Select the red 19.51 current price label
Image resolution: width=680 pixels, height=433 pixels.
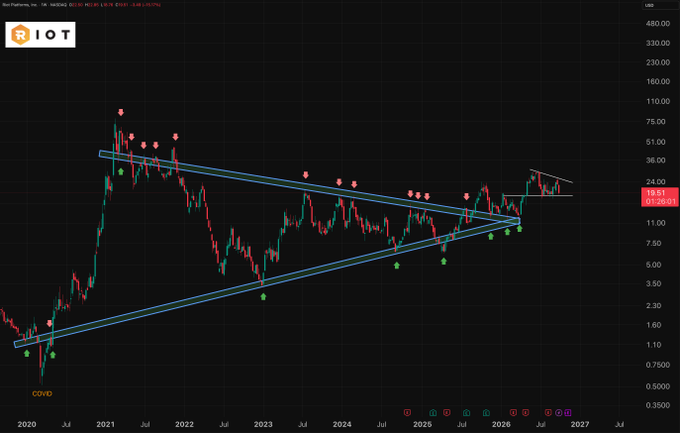pos(660,197)
